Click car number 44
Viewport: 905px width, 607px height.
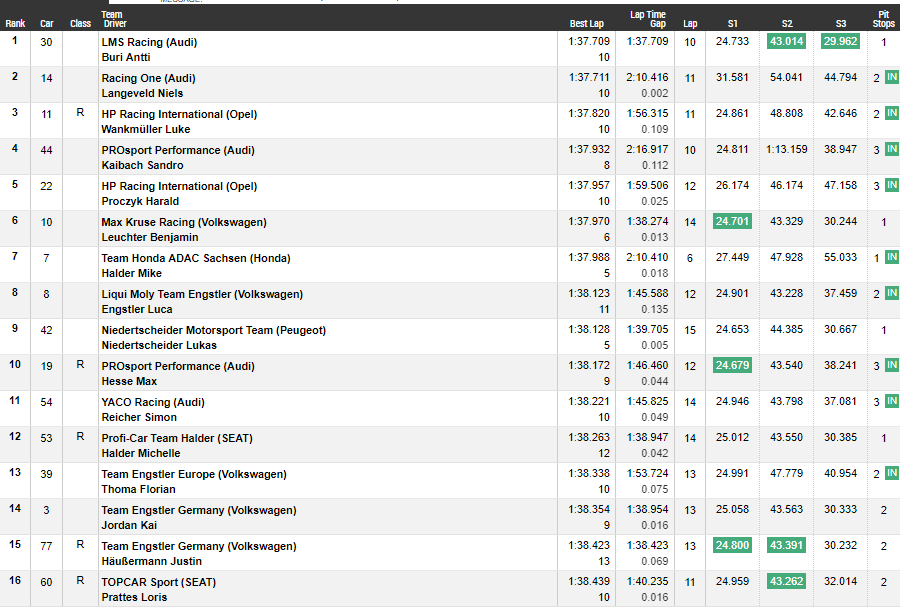[46, 150]
